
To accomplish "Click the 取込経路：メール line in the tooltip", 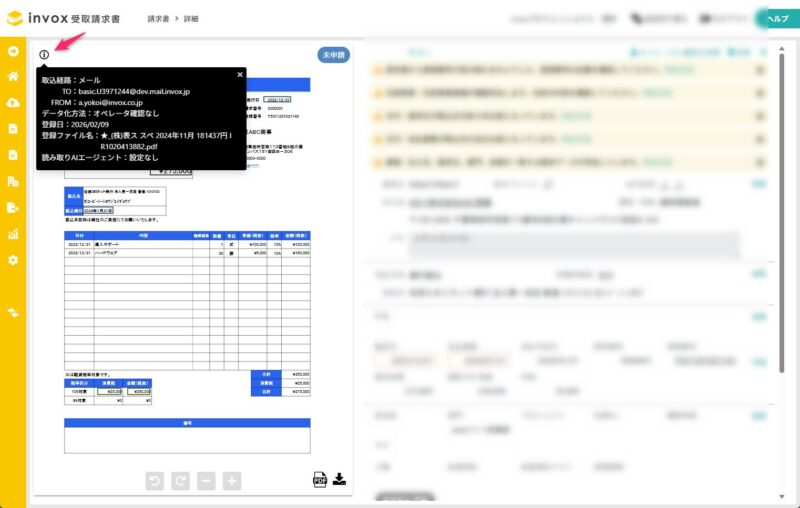I will (71, 80).
